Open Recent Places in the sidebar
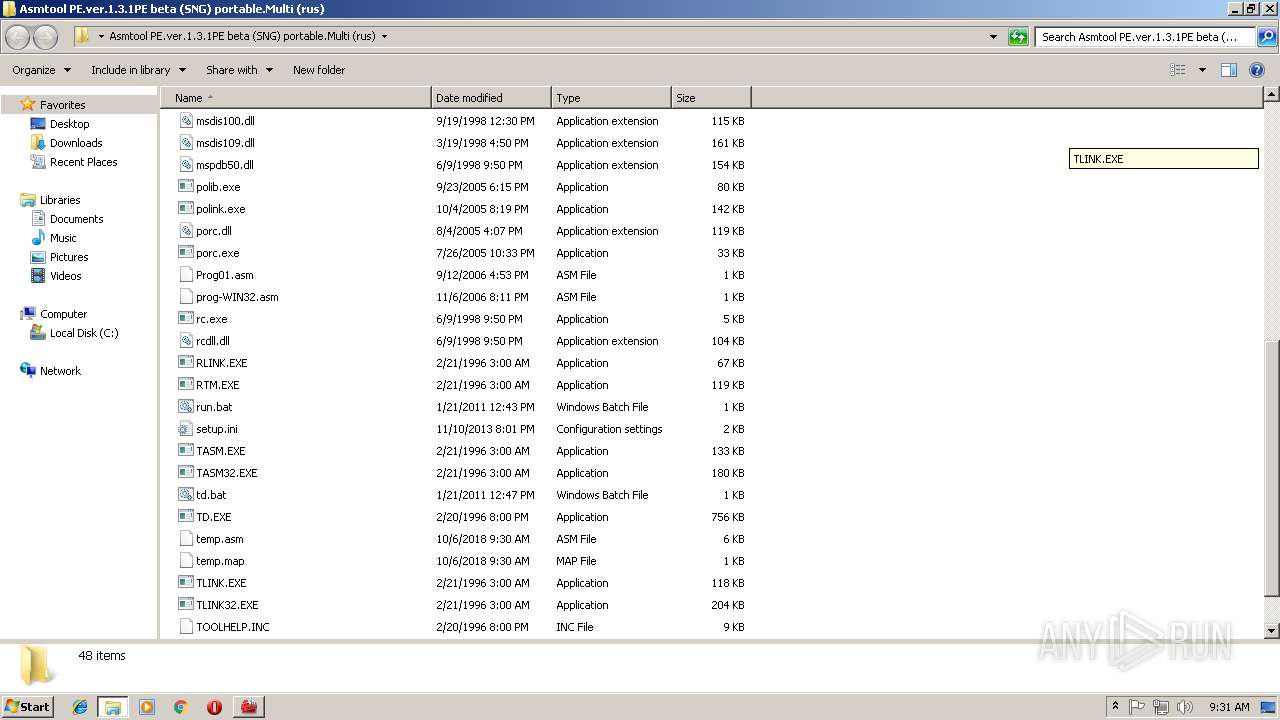1280x720 pixels. pyautogui.click(x=83, y=162)
